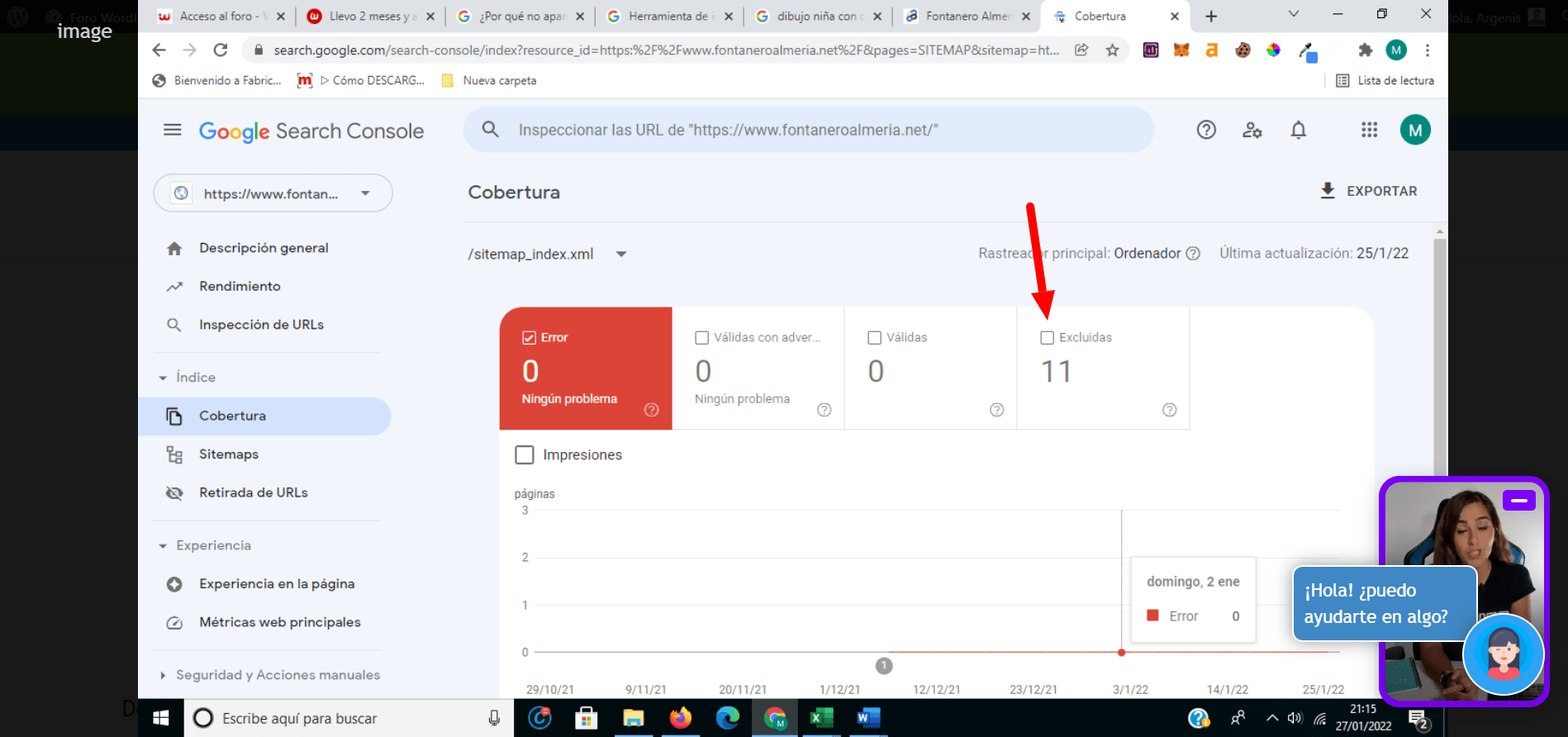The image size is (1568, 737).
Task: Open a new Chrome tab
Action: point(1211,16)
